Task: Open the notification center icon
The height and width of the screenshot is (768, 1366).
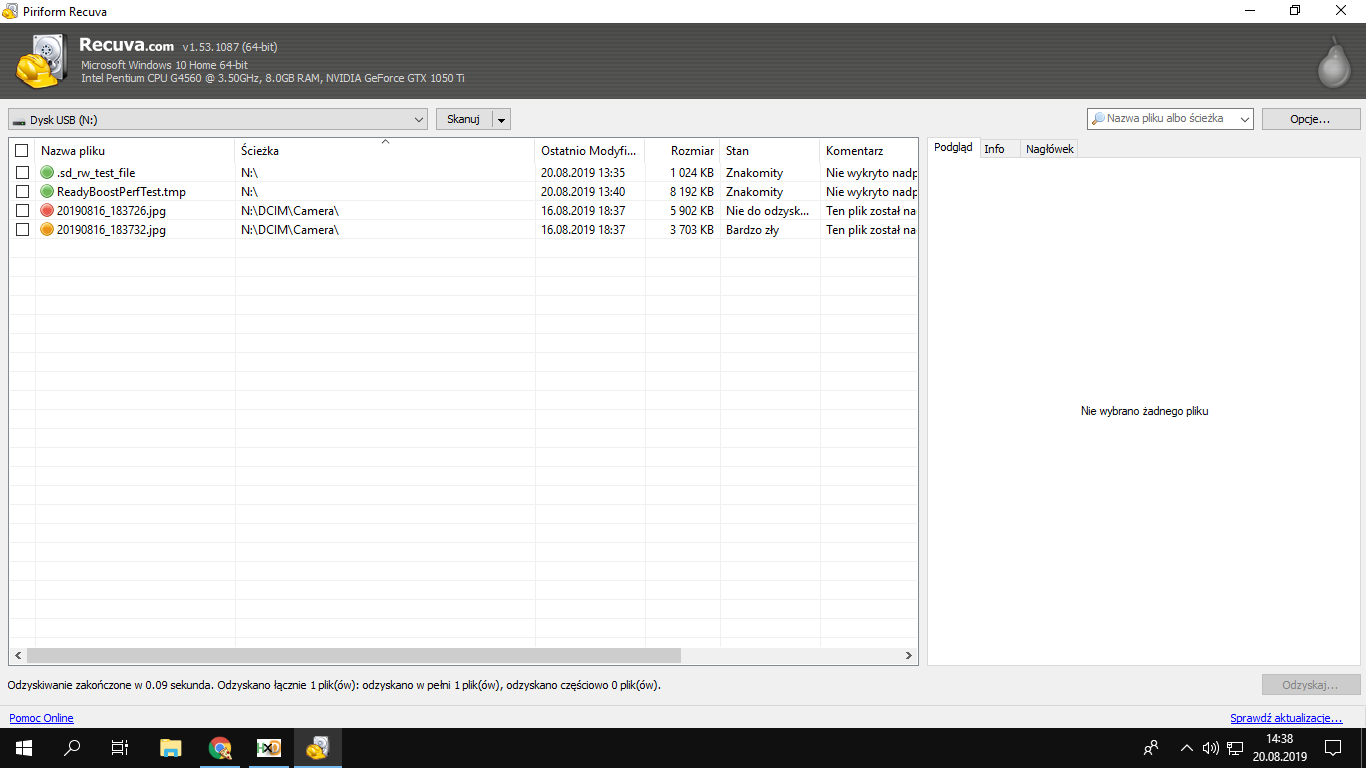Action: 1333,748
